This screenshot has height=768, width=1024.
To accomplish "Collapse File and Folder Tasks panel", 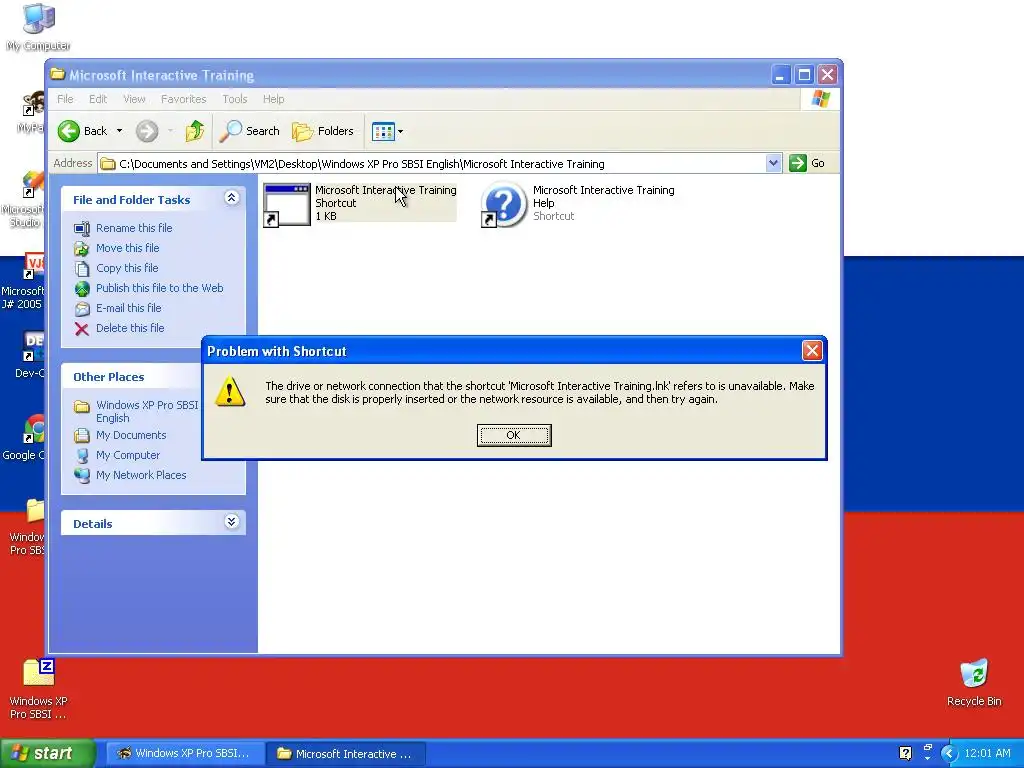I will click(231, 198).
